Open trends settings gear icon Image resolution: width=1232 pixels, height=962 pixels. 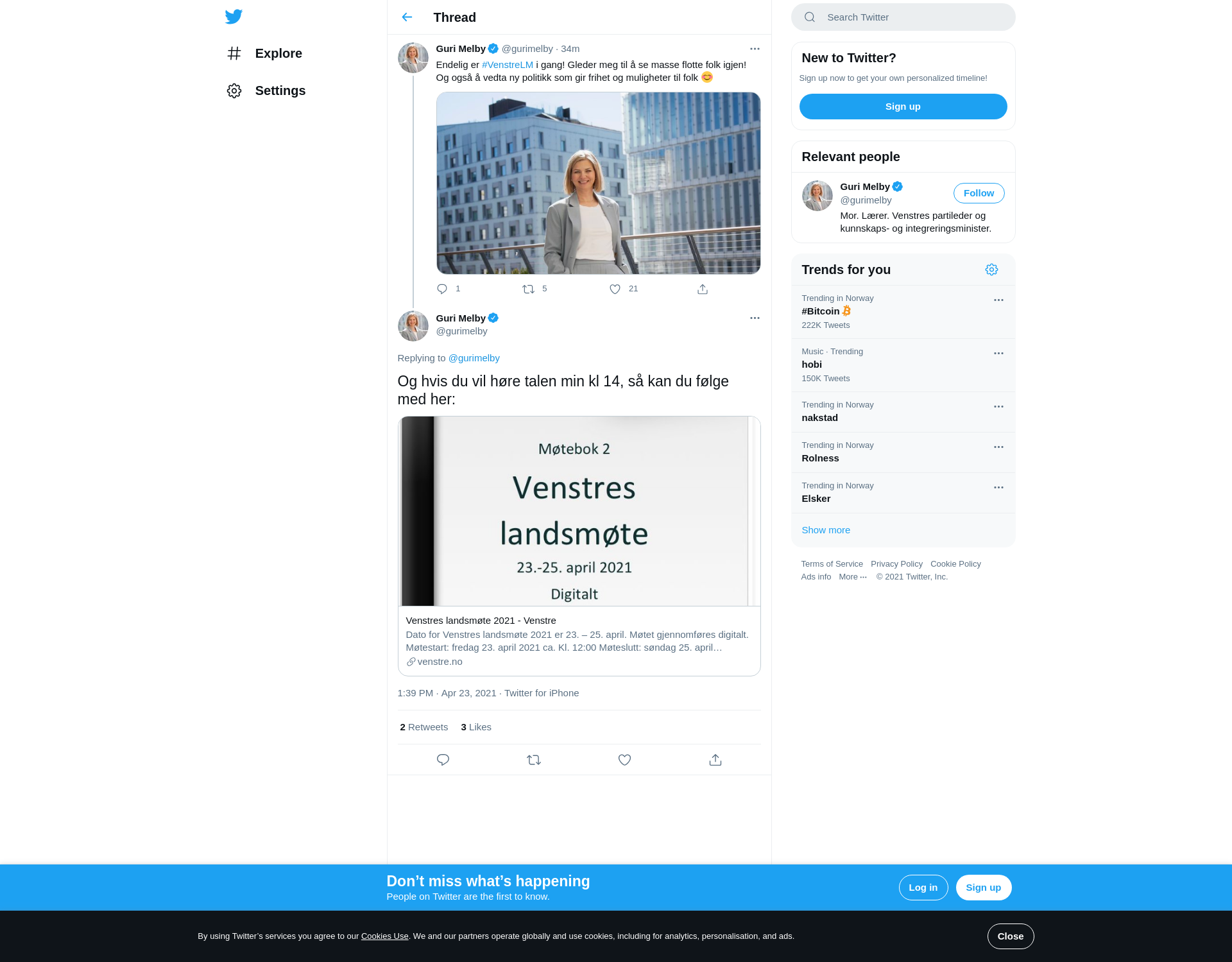click(x=991, y=270)
